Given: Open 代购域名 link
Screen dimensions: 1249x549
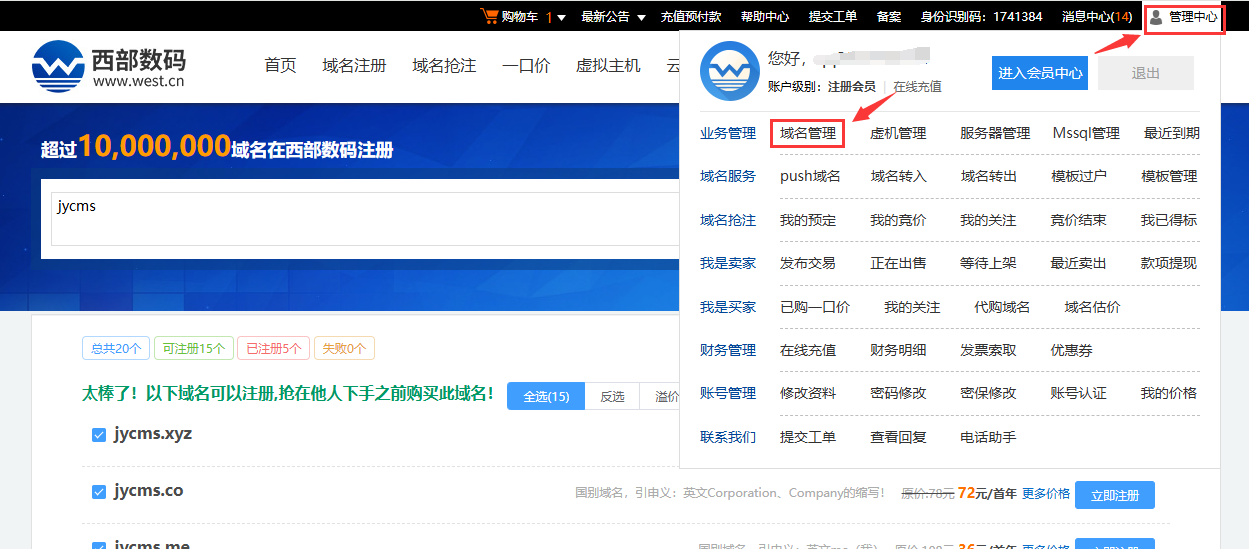Looking at the screenshot, I should point(1002,307).
